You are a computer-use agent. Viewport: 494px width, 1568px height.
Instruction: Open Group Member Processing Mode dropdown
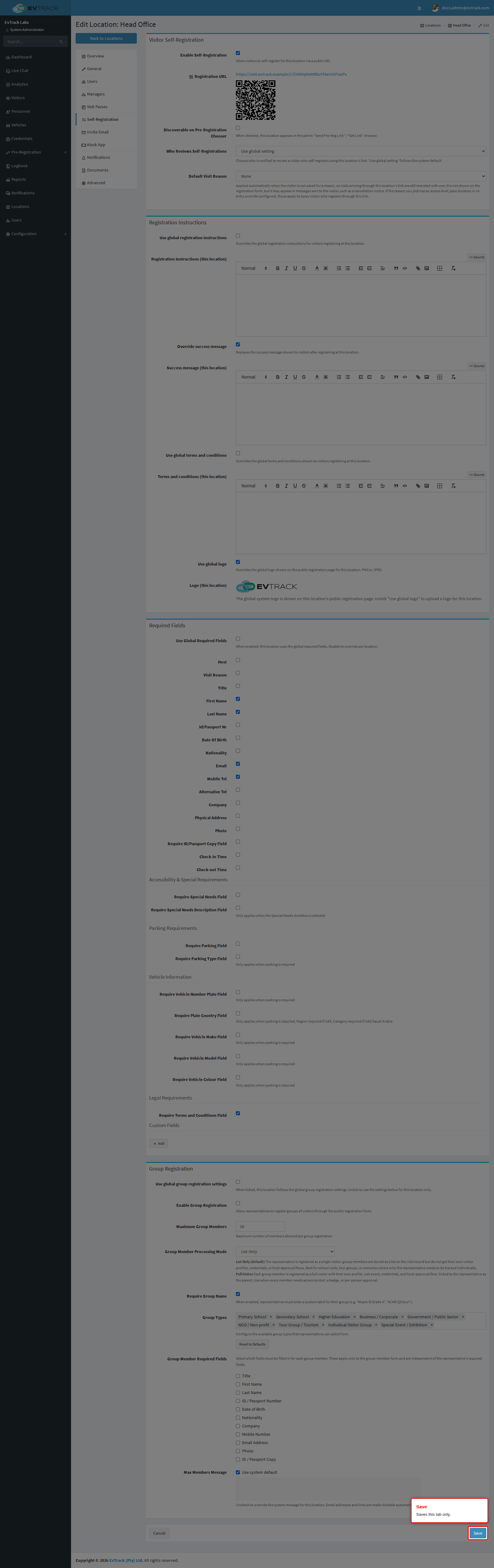click(x=285, y=1252)
